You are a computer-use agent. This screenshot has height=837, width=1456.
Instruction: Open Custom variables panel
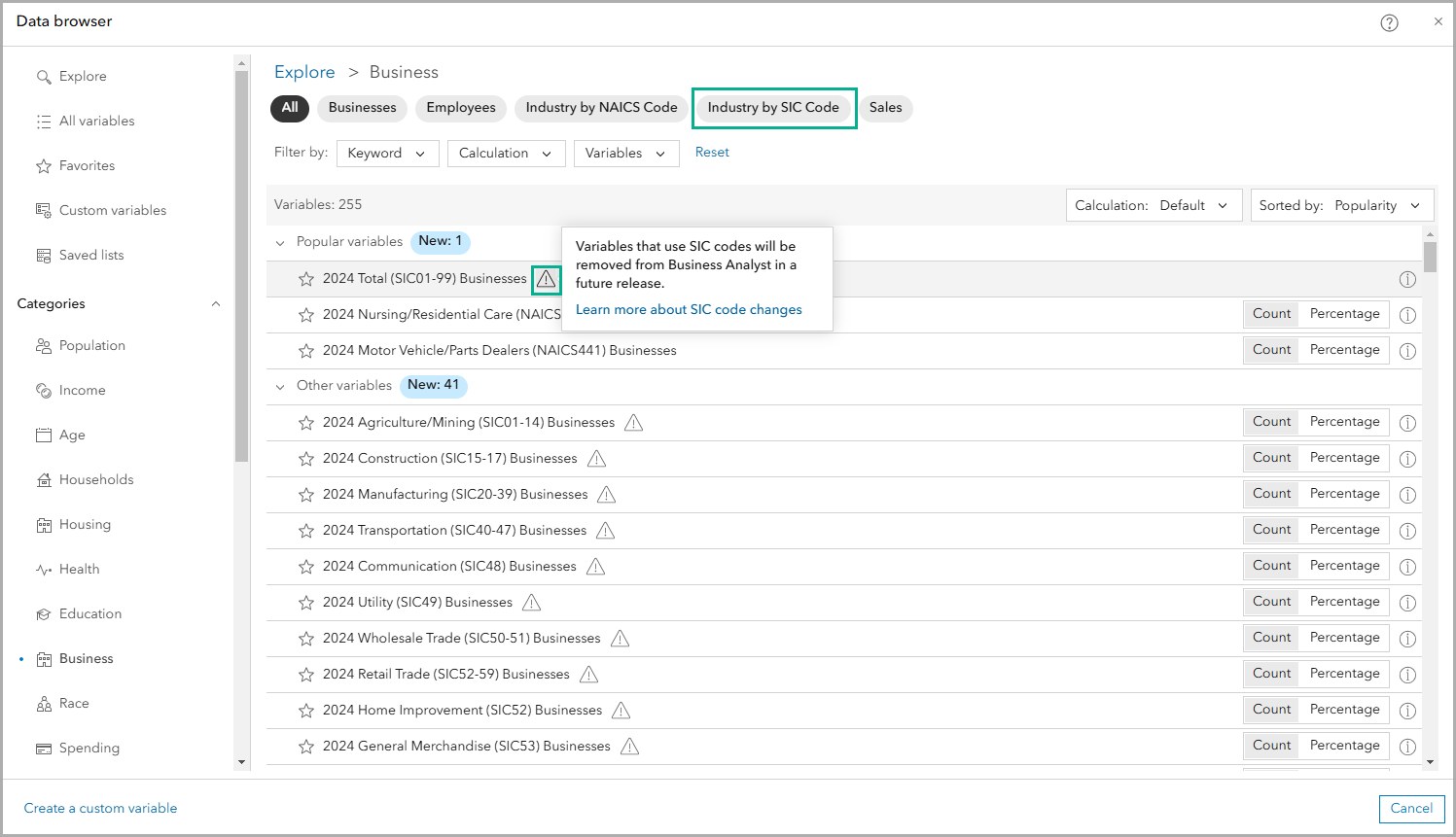coord(44,210)
